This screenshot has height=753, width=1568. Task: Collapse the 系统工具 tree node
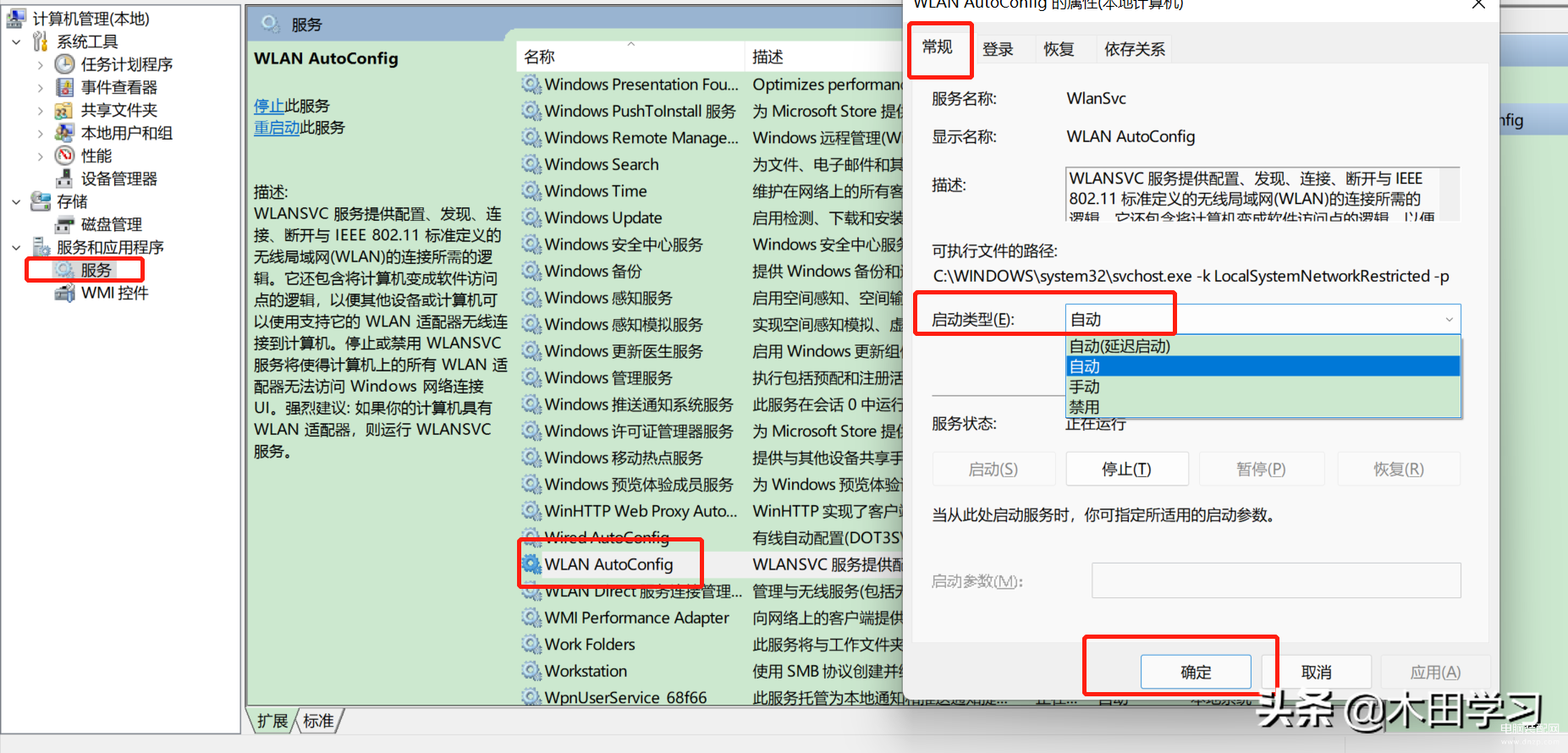point(16,41)
